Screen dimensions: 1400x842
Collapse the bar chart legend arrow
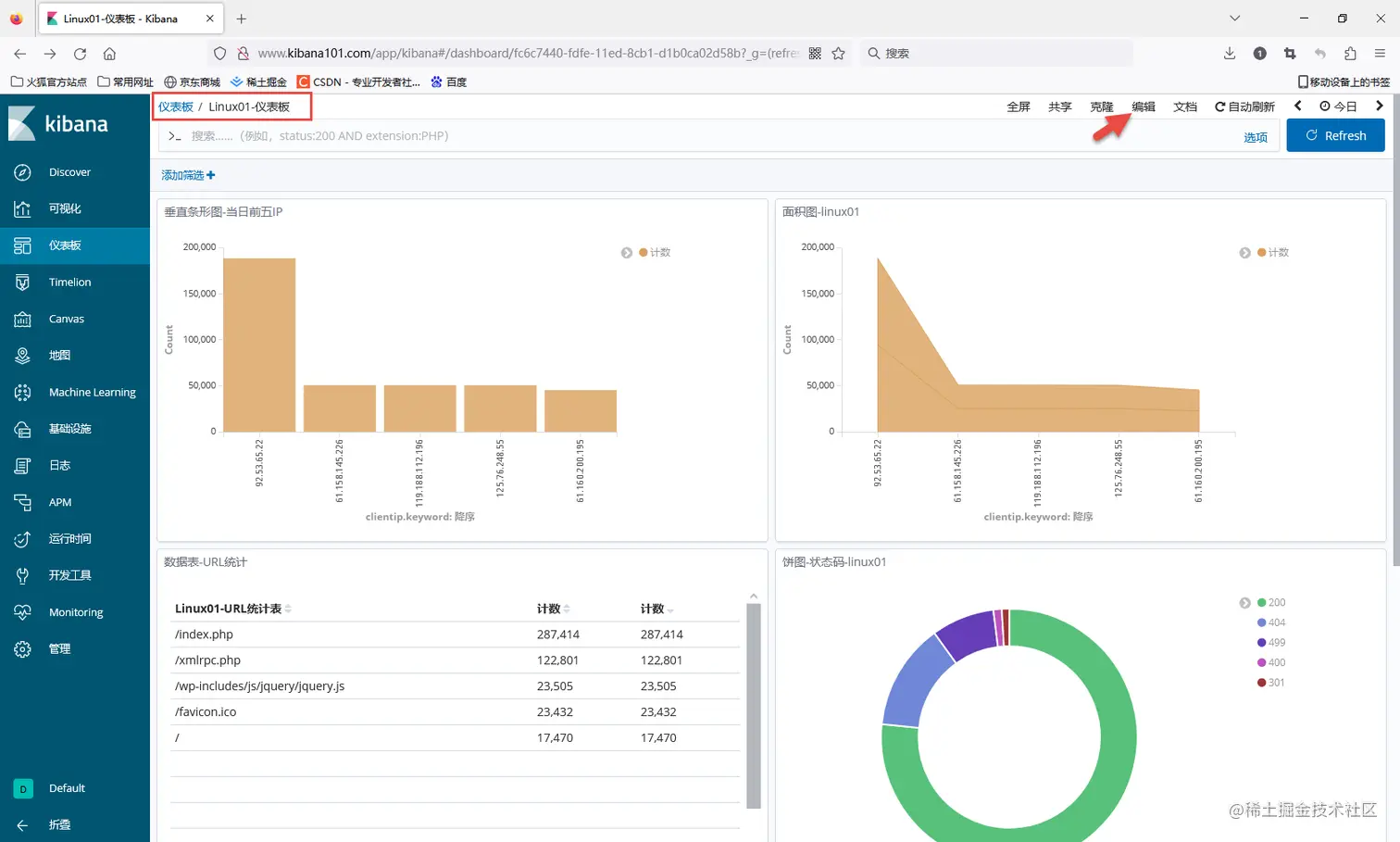627,253
